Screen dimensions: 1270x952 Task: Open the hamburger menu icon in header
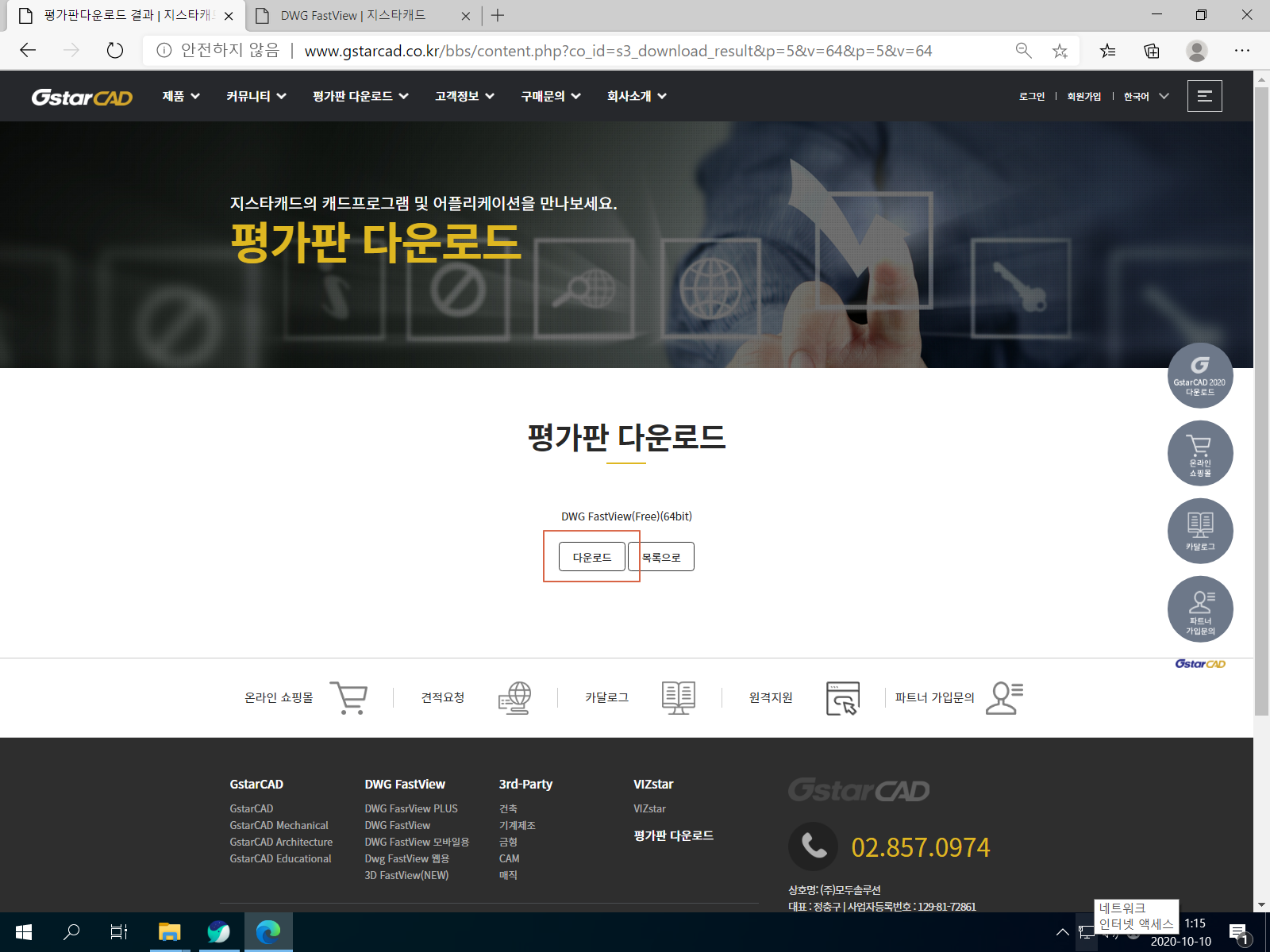pyautogui.click(x=1204, y=96)
